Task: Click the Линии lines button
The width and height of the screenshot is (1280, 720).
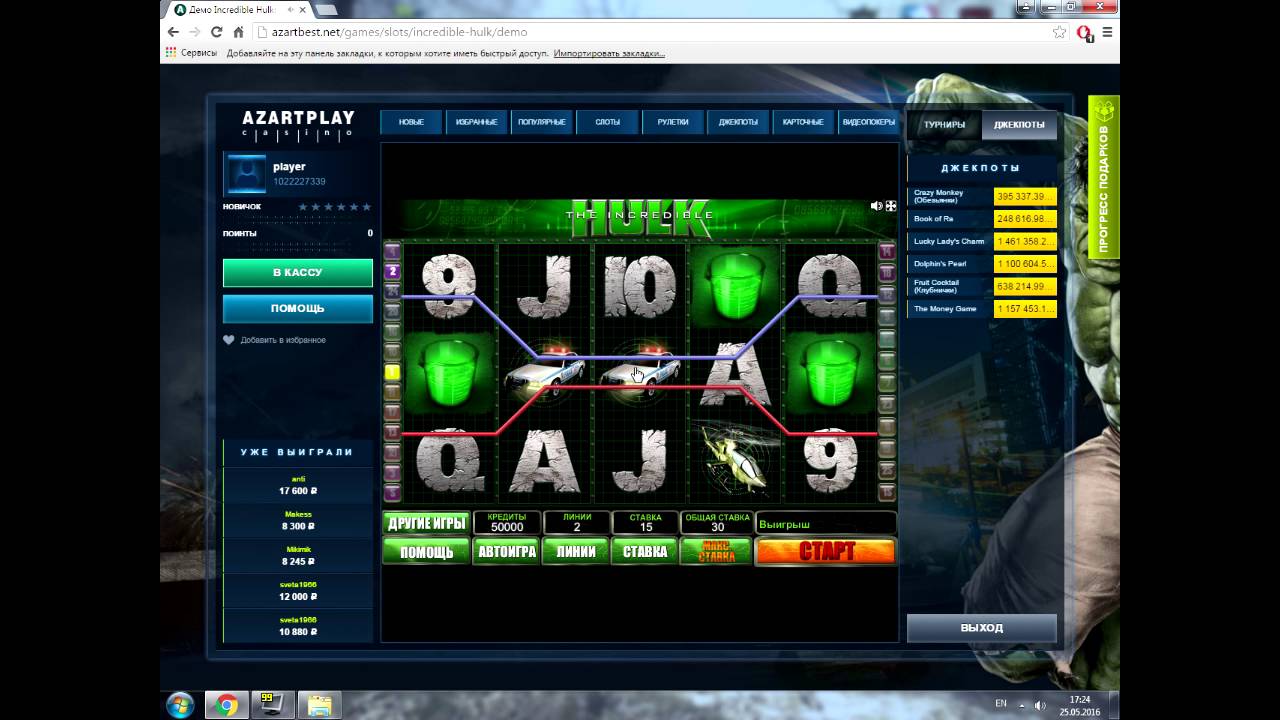Action: 576,551
